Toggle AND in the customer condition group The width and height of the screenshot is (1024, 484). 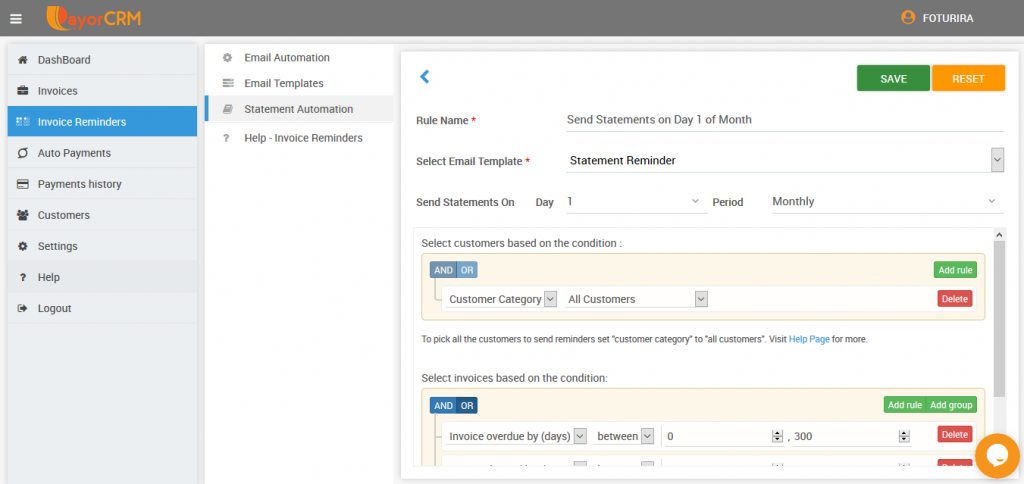pyautogui.click(x=443, y=270)
